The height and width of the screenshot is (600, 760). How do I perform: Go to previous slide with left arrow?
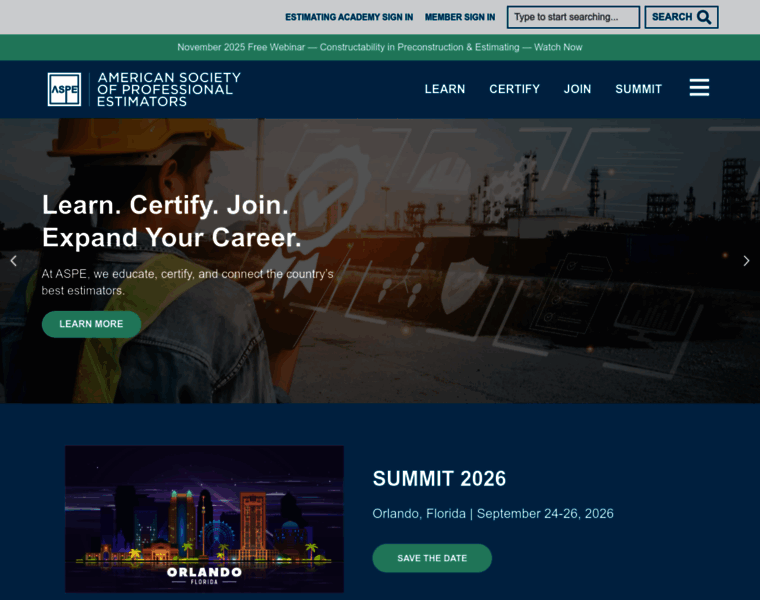coord(13,261)
